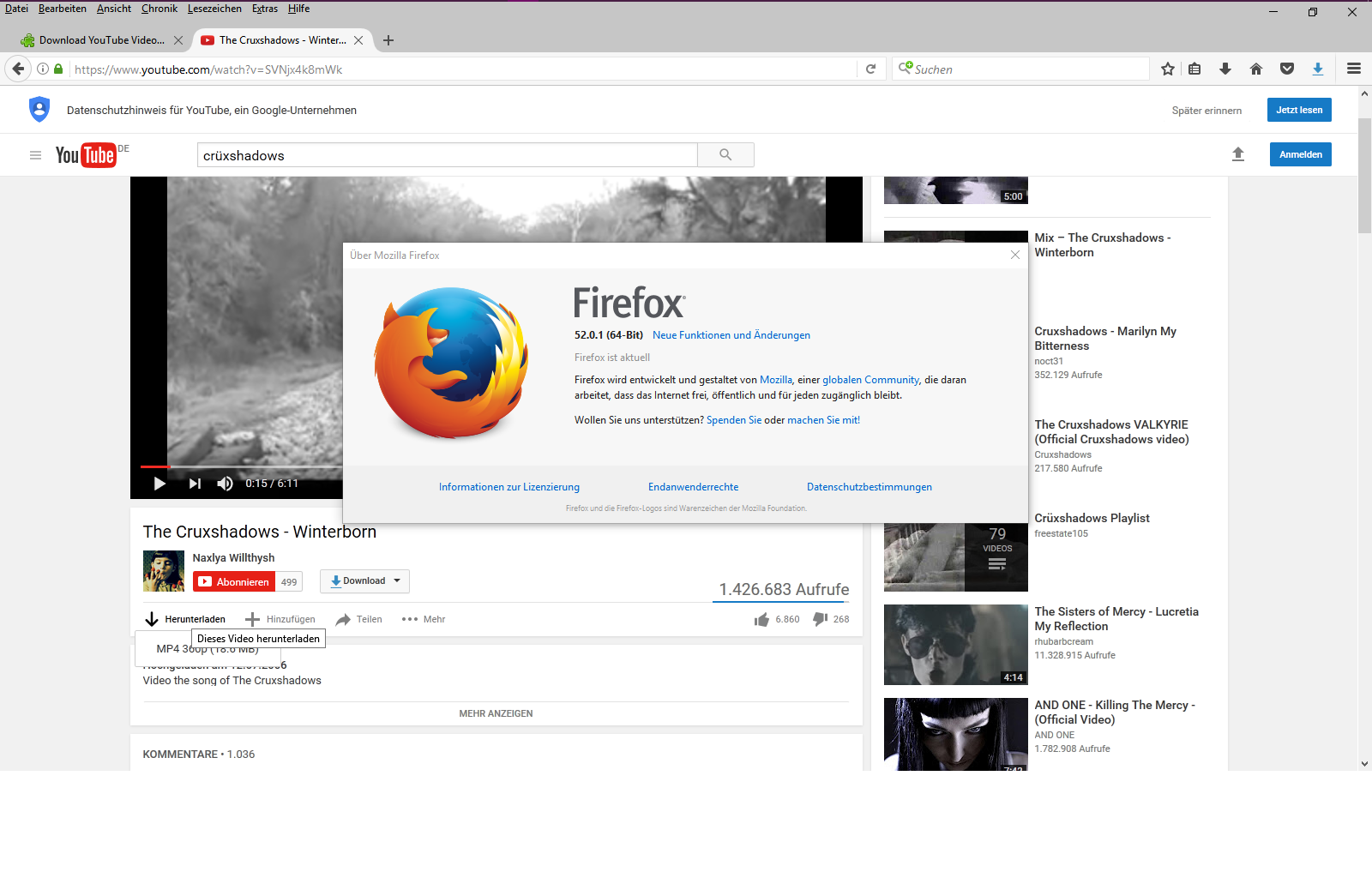Click the blue download helper toolbar icon
1372x878 pixels.
(x=1318, y=69)
